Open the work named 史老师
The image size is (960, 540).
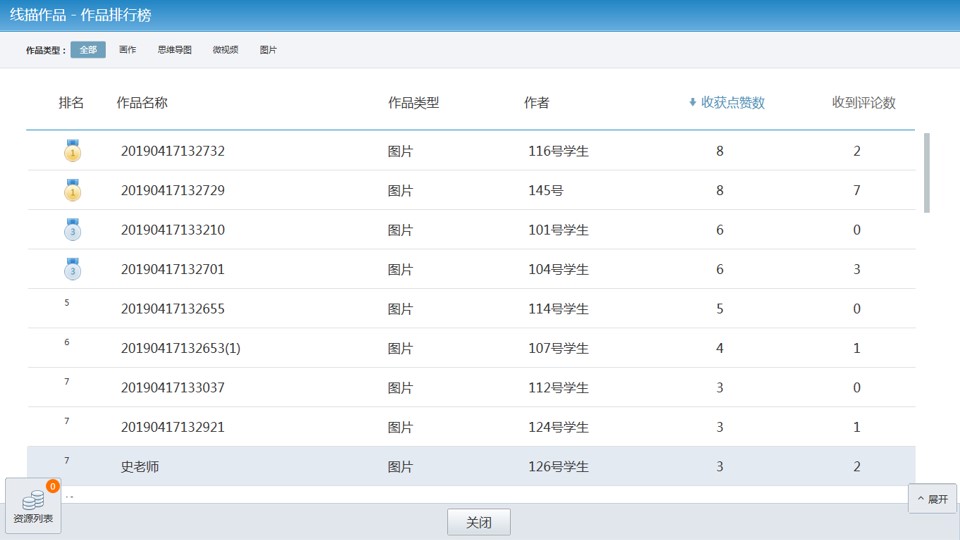click(140, 467)
